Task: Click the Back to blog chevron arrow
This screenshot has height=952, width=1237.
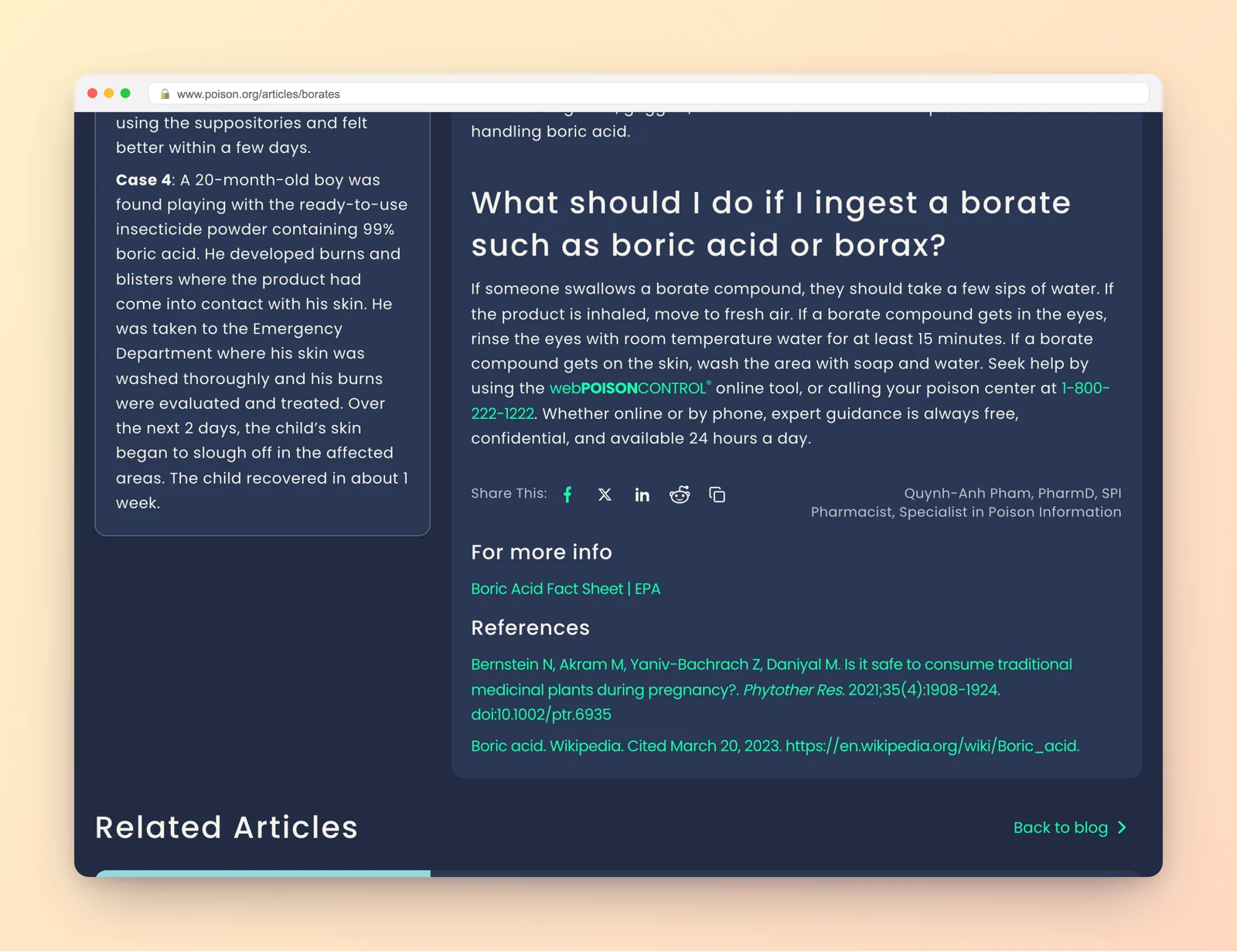Action: coord(1122,828)
